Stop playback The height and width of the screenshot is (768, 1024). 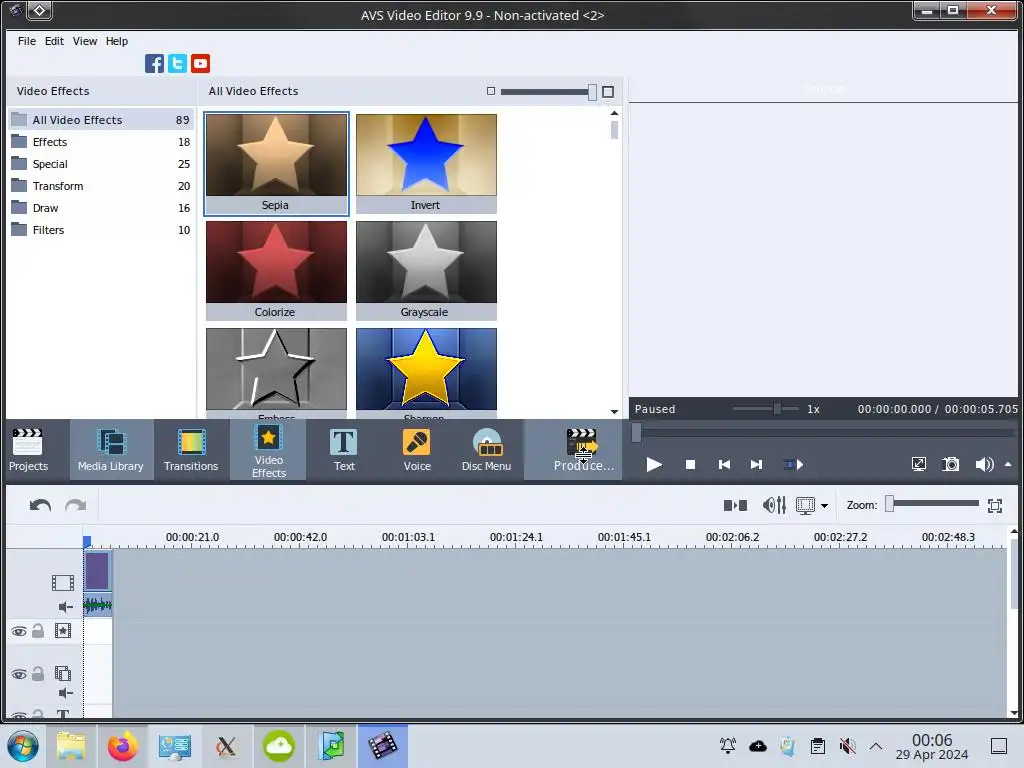click(690, 464)
